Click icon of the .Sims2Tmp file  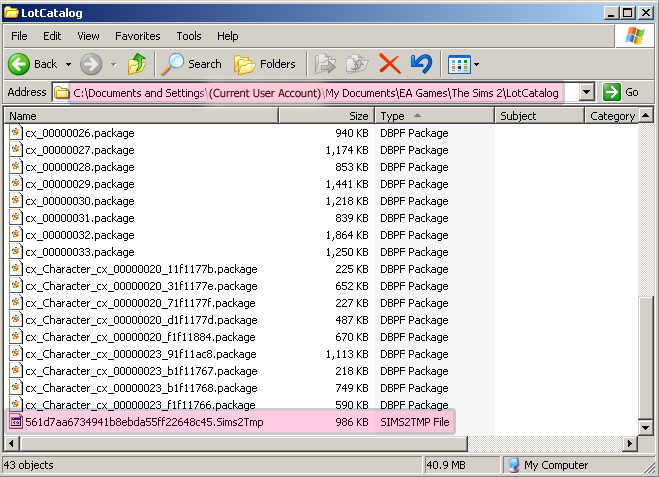pos(16,422)
